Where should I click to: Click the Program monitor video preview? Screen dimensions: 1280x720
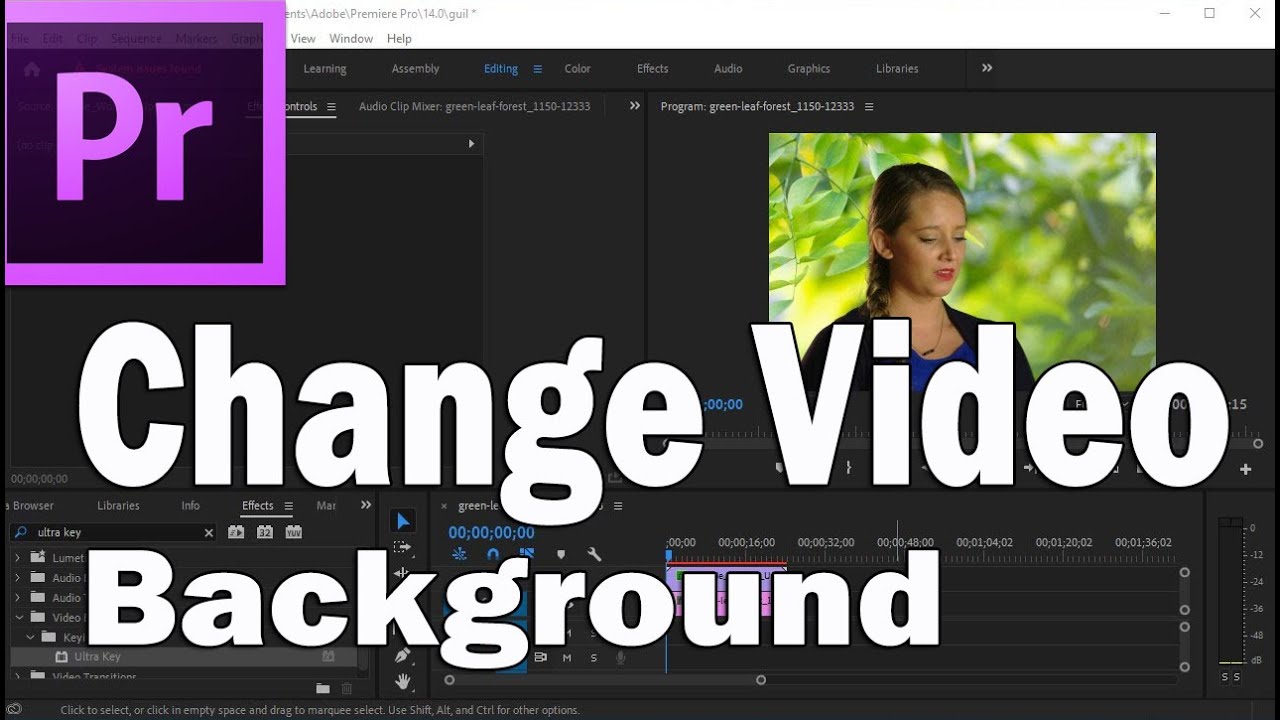pos(962,262)
